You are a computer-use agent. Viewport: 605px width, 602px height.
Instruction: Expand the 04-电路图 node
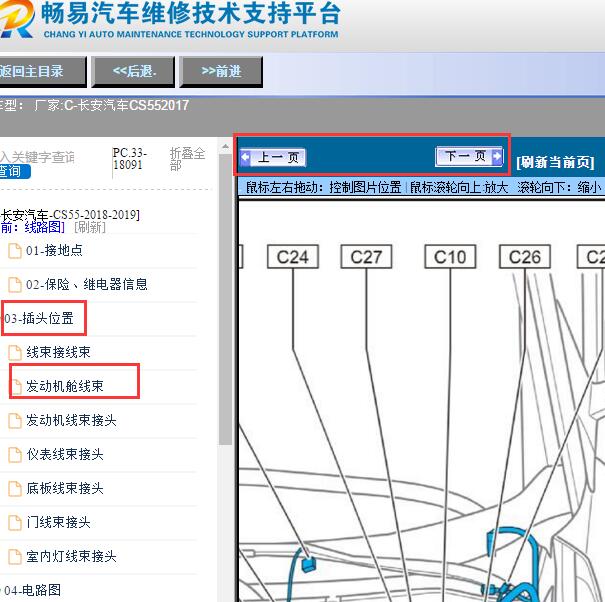tap(33, 590)
